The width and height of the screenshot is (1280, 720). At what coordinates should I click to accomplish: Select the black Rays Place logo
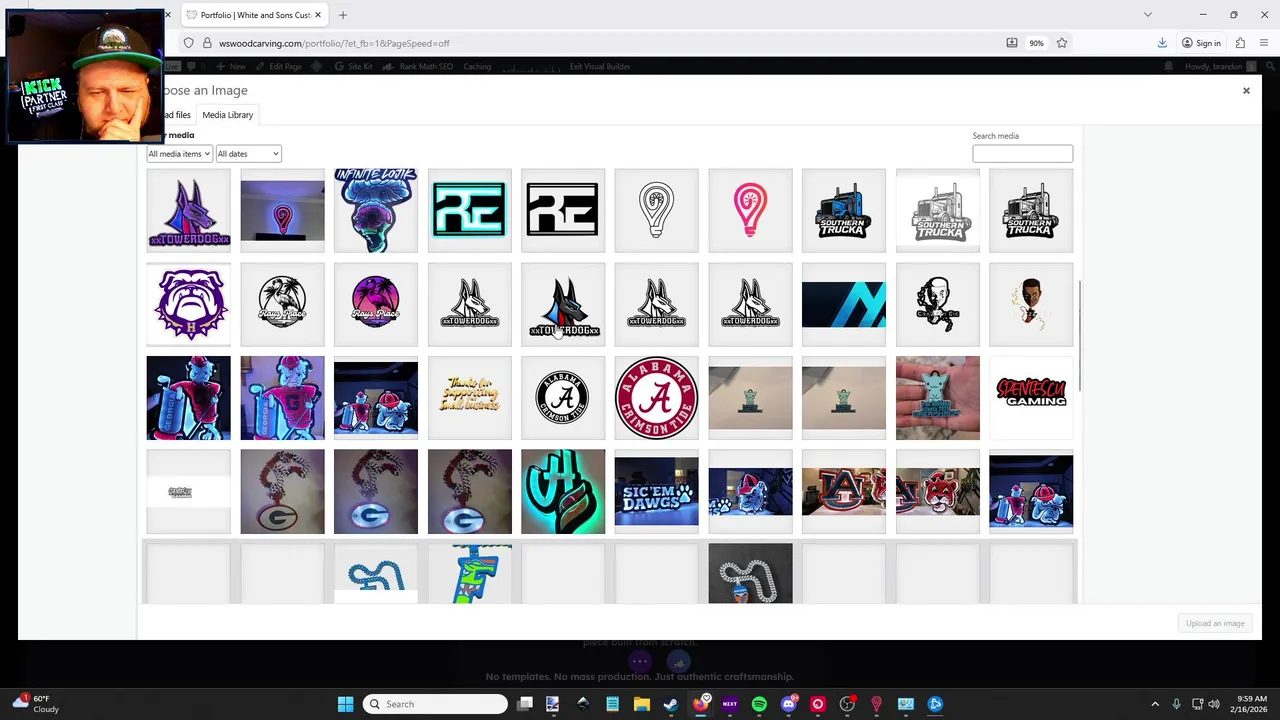click(282, 304)
